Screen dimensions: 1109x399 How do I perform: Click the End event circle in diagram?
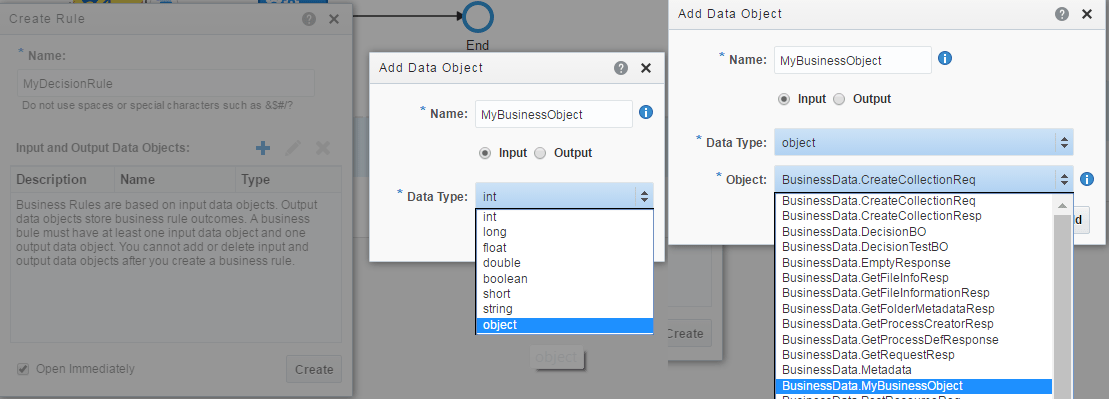point(478,18)
